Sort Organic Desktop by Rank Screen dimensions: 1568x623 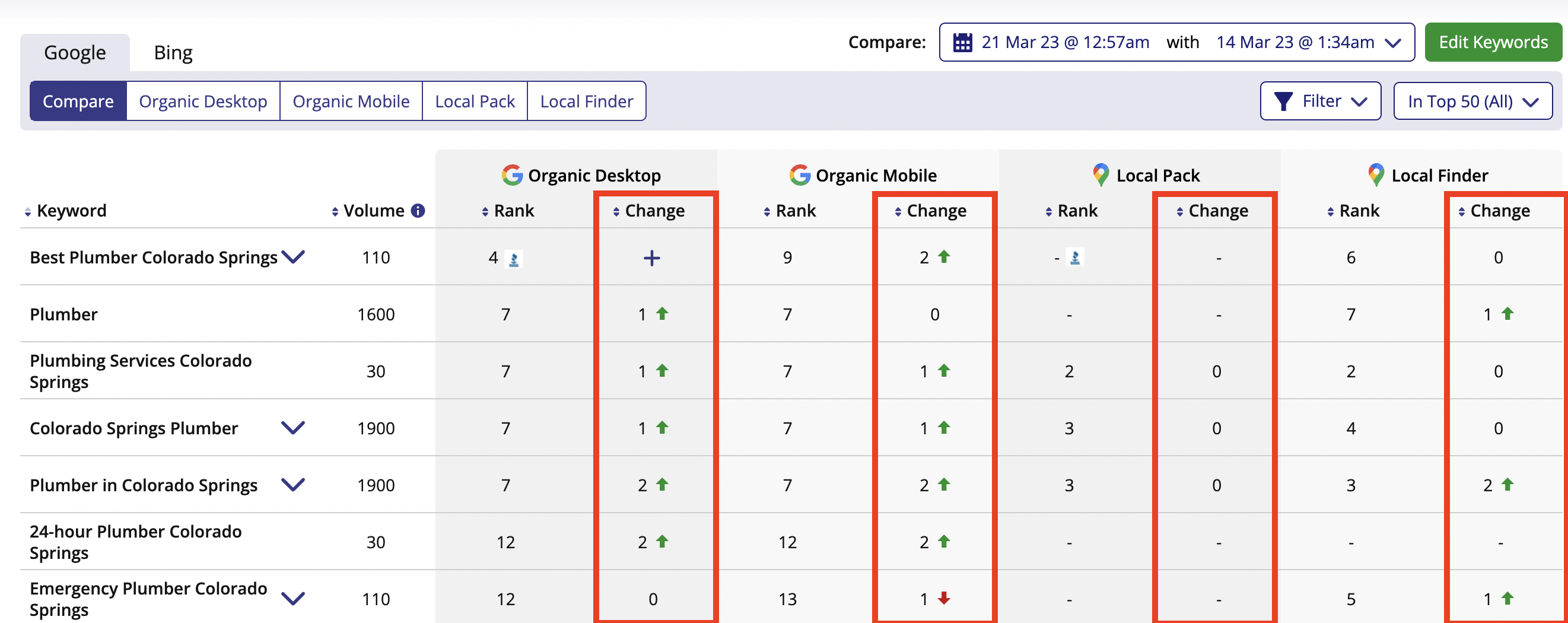(x=485, y=211)
